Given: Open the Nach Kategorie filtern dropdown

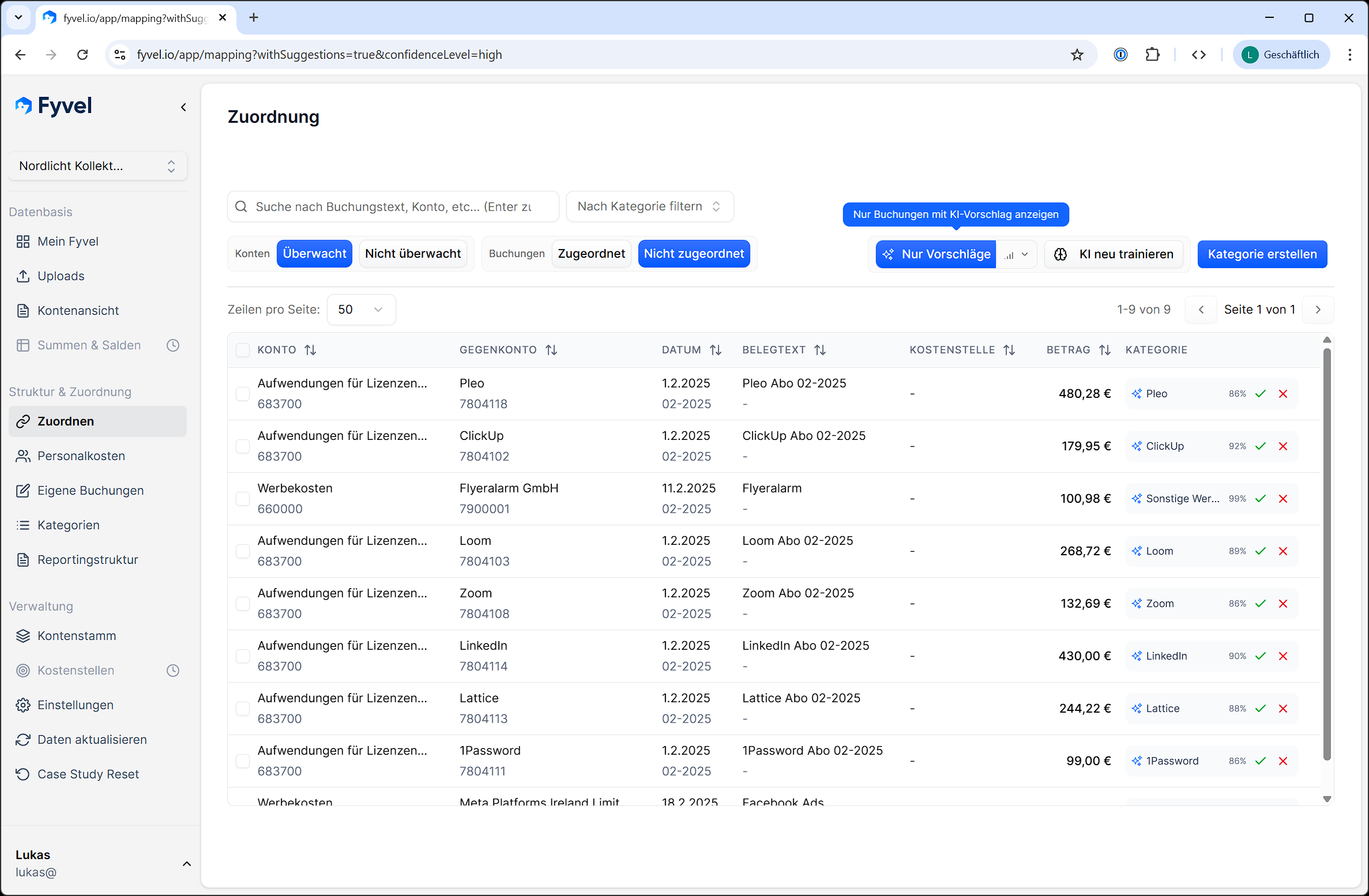Looking at the screenshot, I should [650, 206].
